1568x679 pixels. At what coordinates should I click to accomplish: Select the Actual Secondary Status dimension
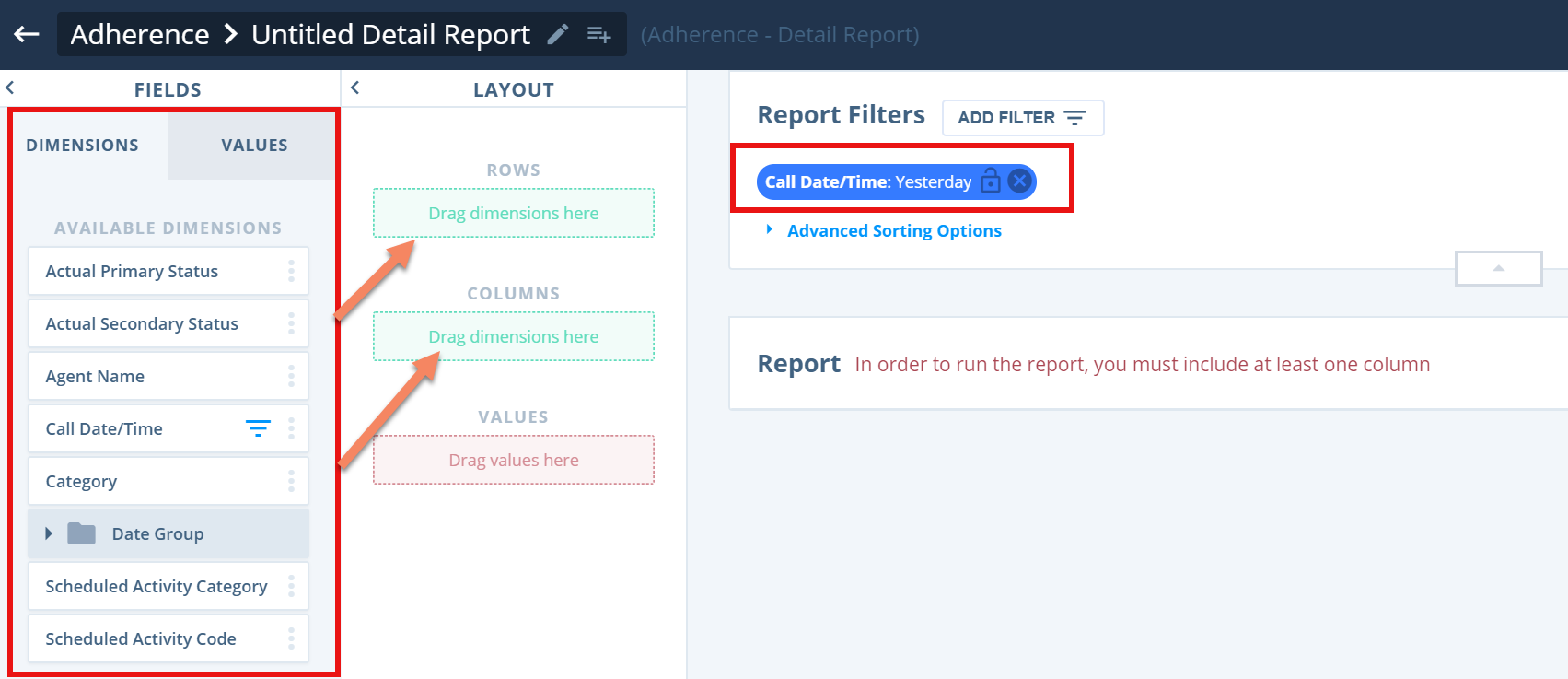[x=168, y=323]
